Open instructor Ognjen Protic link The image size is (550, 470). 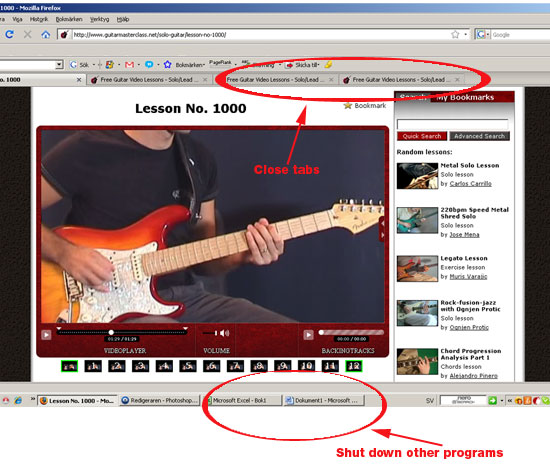click(x=469, y=327)
